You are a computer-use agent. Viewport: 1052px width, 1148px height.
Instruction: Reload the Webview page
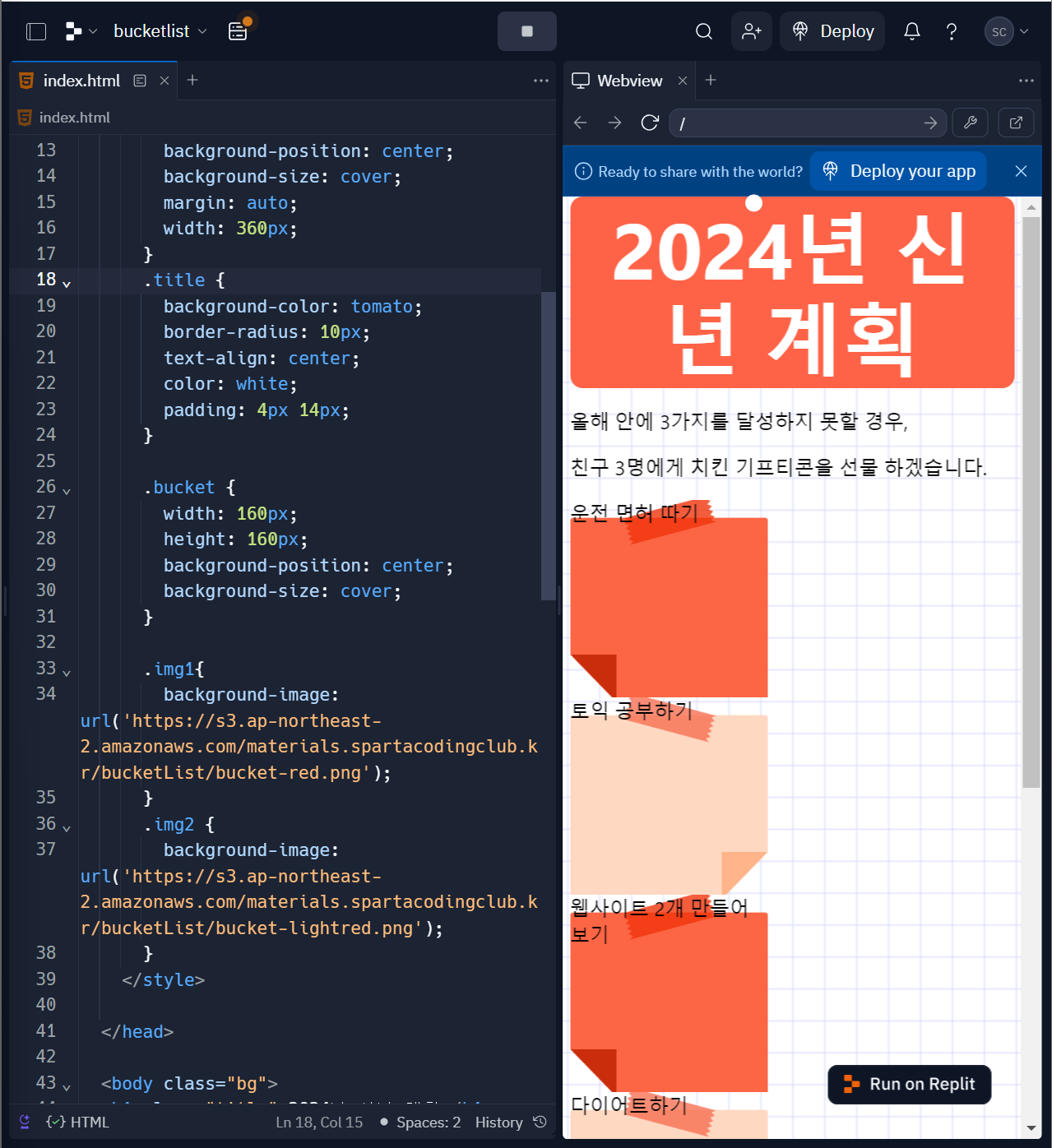[650, 123]
